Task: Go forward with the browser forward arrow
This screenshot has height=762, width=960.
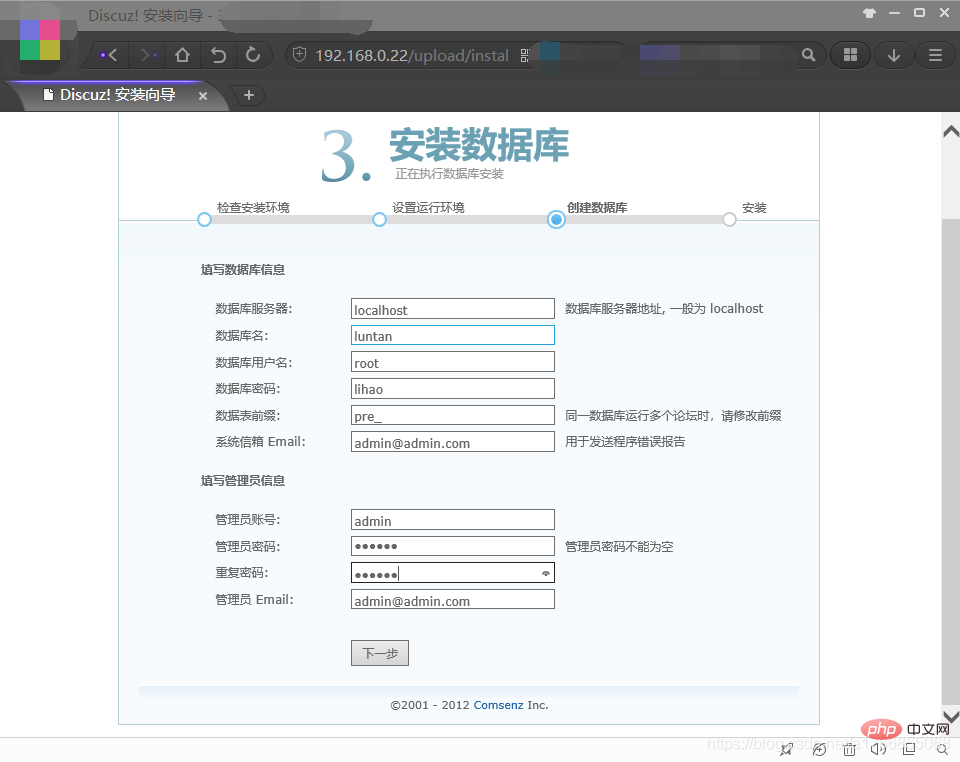Action: point(148,56)
